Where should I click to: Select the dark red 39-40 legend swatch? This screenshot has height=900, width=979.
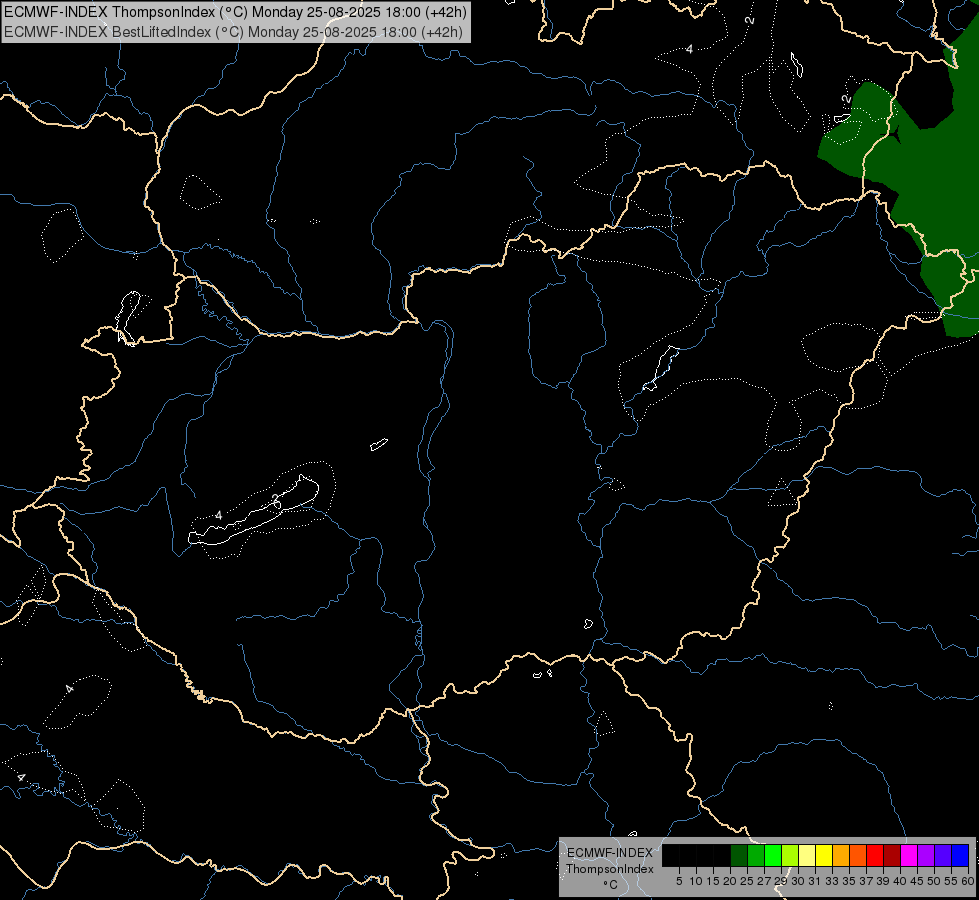pos(892,855)
